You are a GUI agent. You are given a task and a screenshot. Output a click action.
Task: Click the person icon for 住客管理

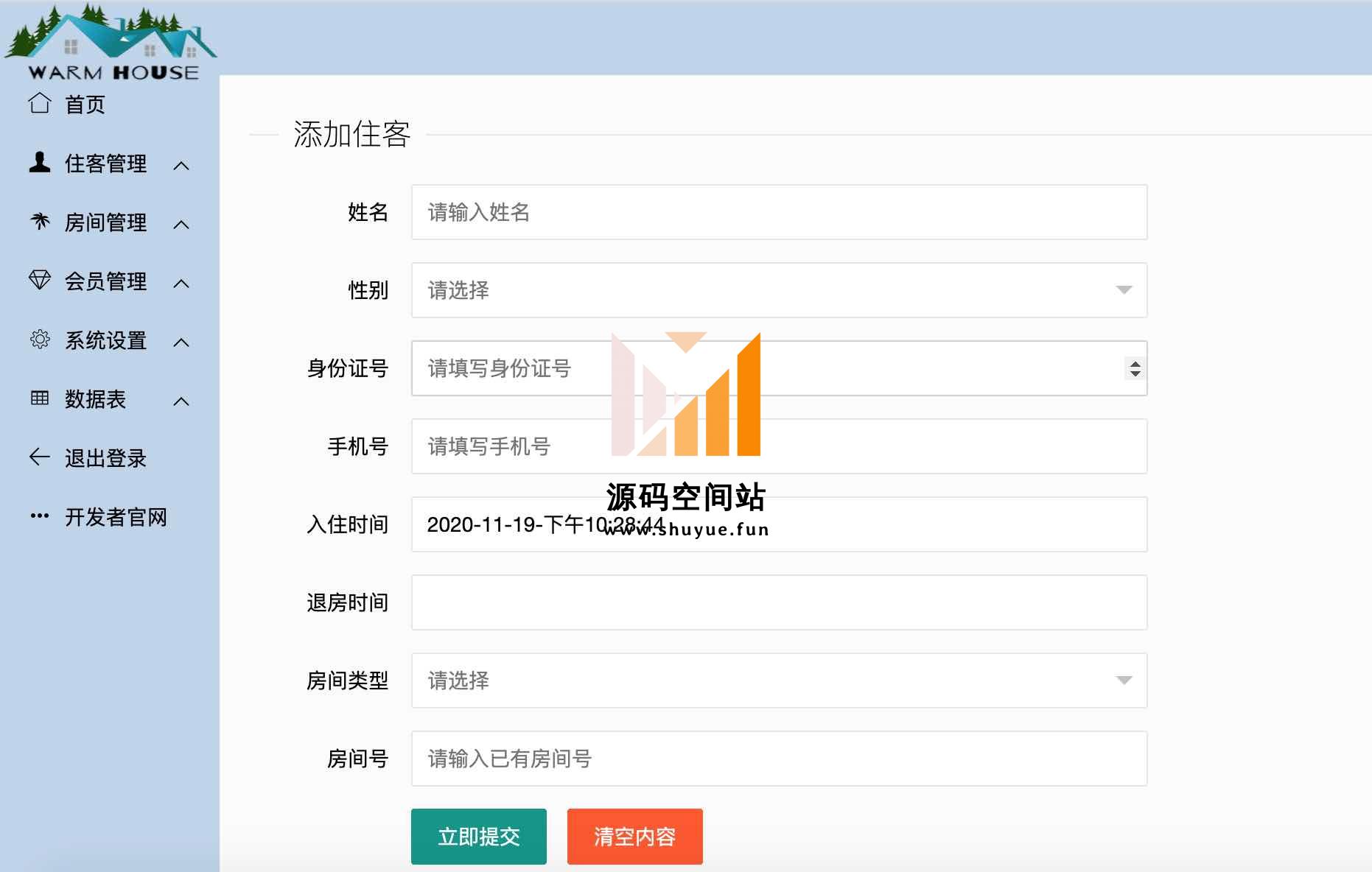click(40, 162)
